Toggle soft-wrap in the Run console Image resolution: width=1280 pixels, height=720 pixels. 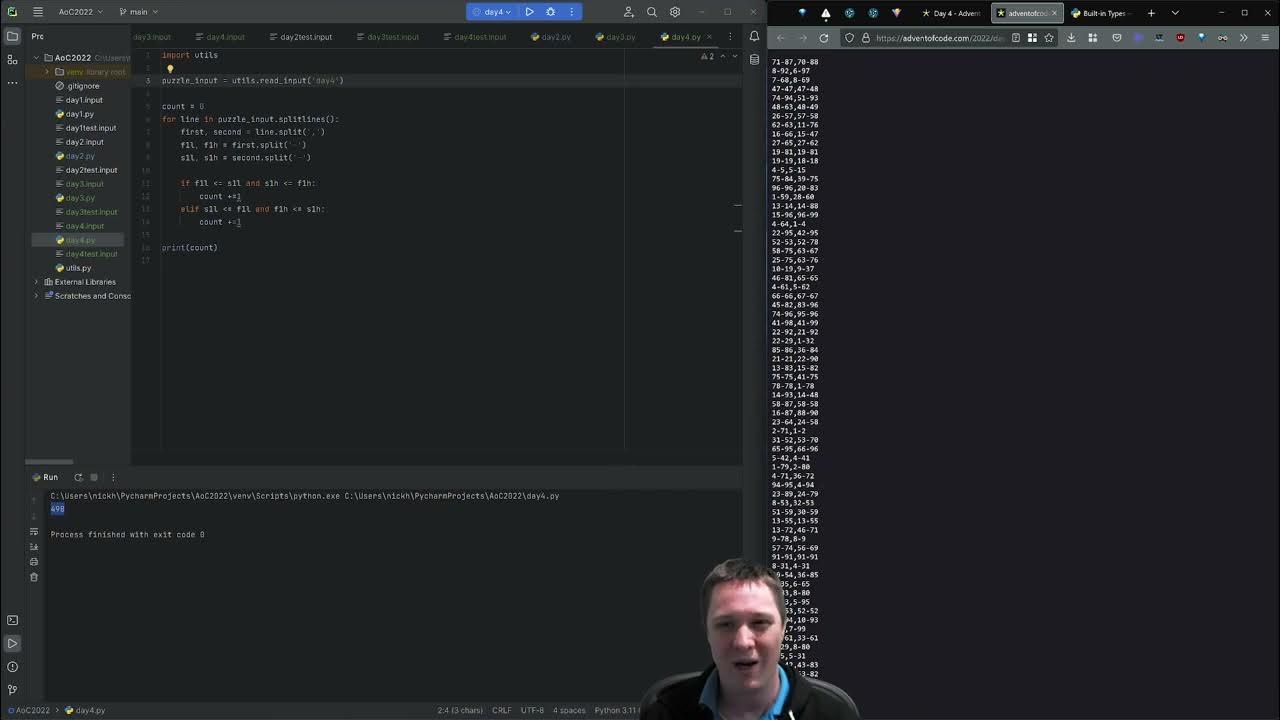tap(33, 532)
